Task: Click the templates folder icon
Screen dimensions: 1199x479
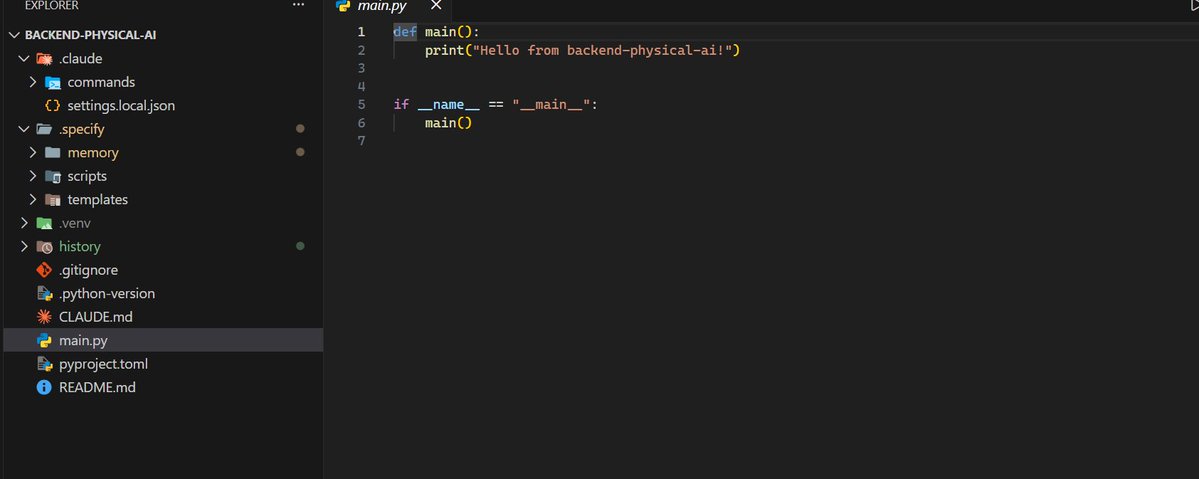Action: (x=53, y=200)
